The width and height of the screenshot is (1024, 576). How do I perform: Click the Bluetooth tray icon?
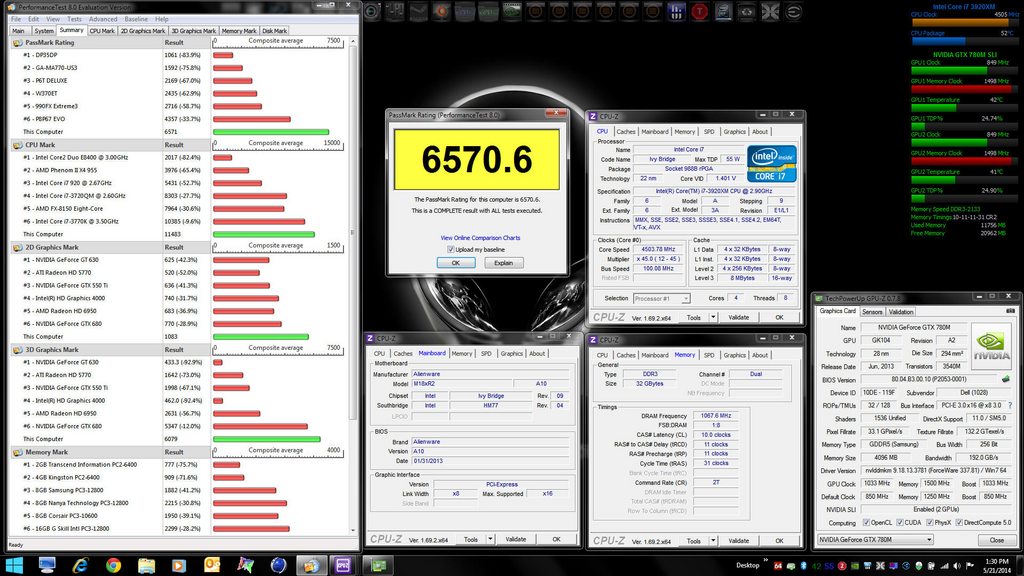[804, 566]
